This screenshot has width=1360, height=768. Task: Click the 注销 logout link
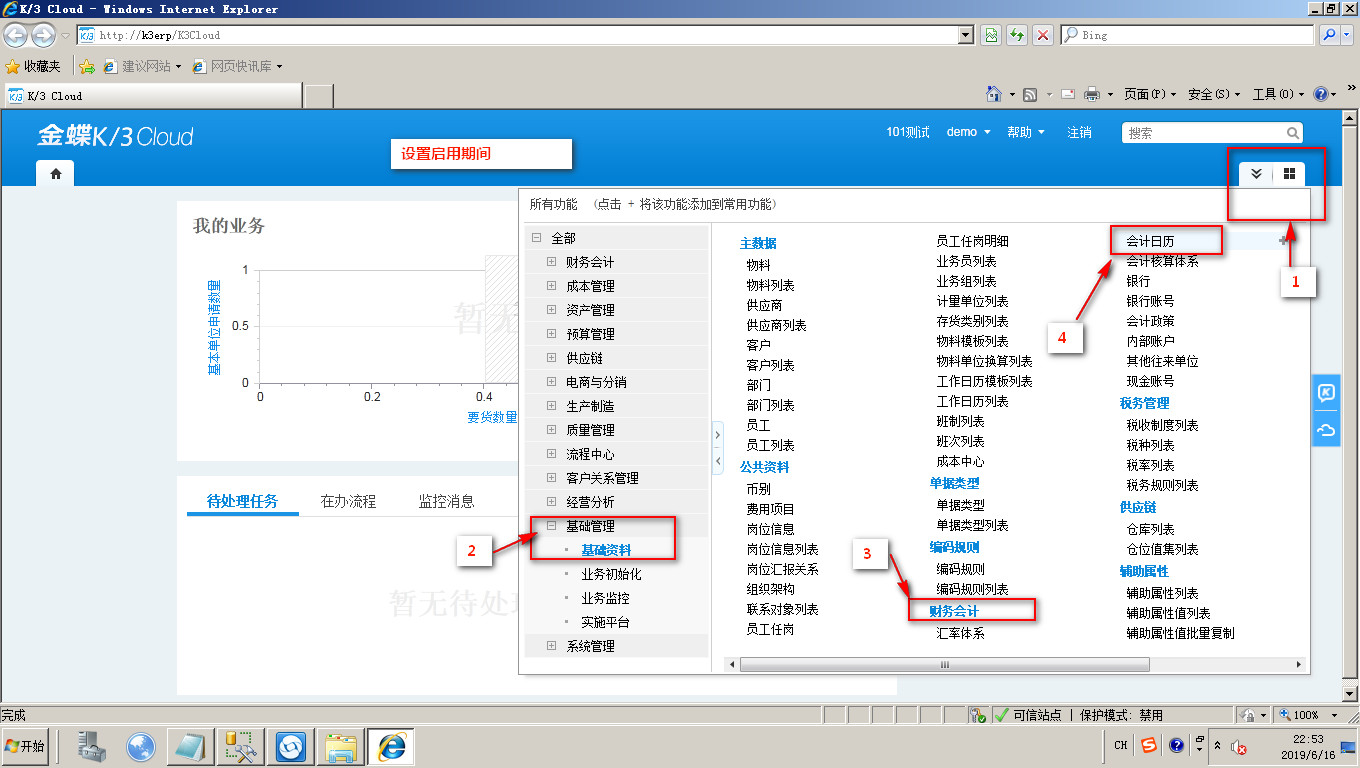click(x=1079, y=132)
